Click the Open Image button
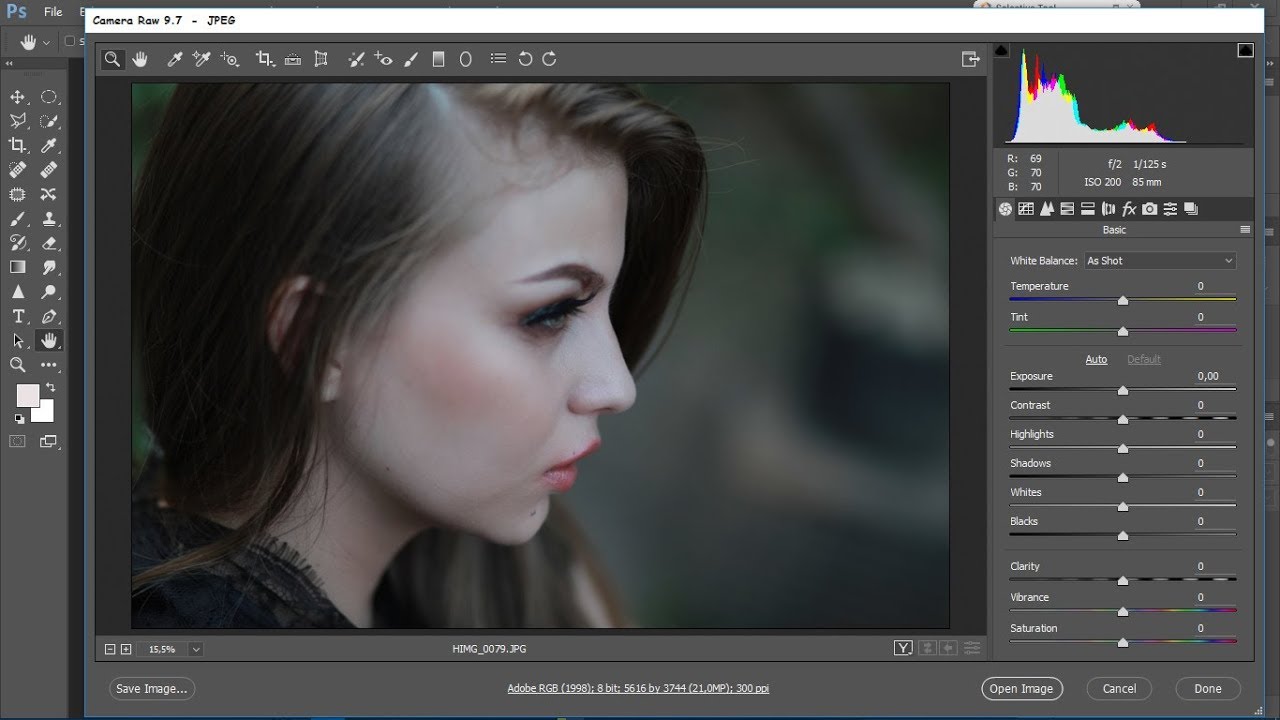This screenshot has height=720, width=1280. pyautogui.click(x=1021, y=688)
